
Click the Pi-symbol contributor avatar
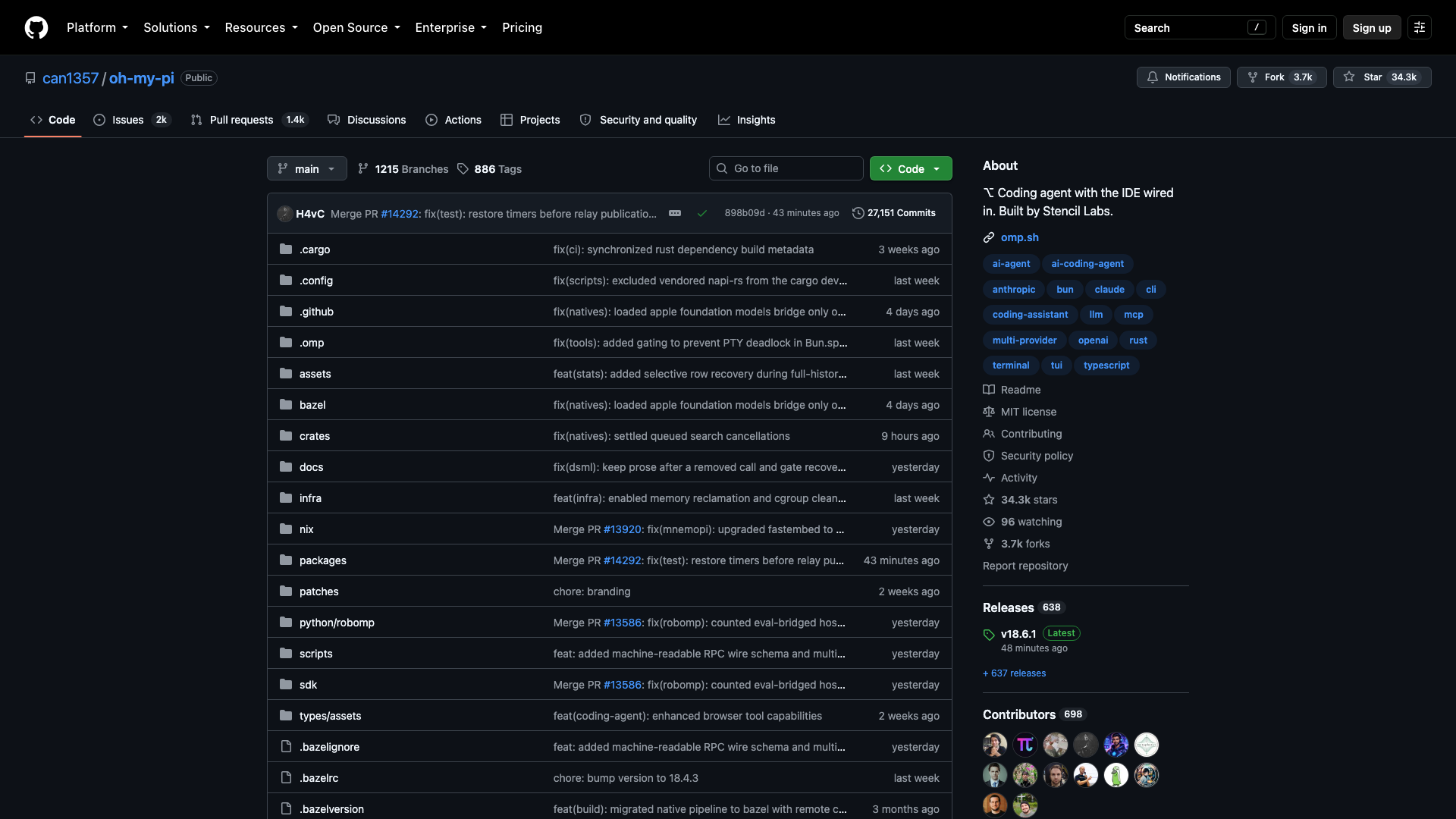tap(1025, 745)
